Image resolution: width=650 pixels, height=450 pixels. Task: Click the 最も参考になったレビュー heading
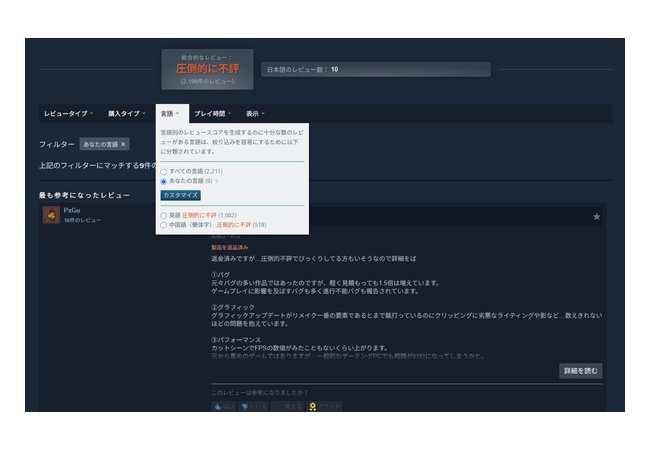tap(84, 195)
